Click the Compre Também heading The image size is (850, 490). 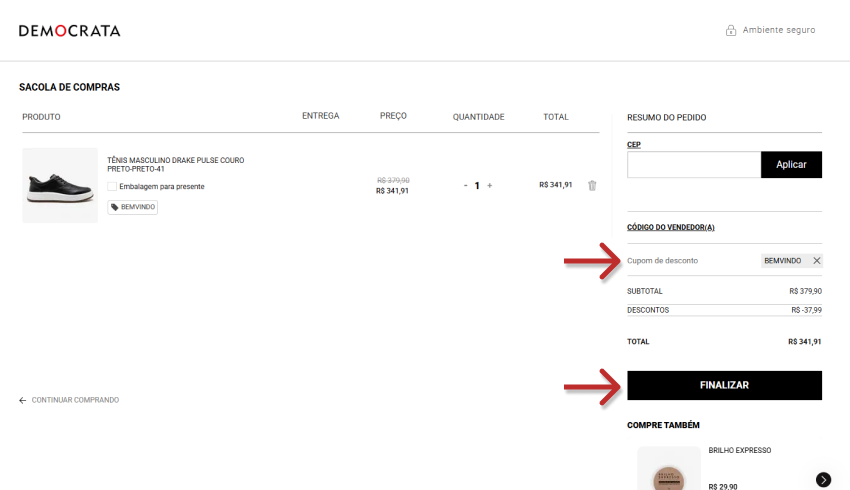(664, 425)
